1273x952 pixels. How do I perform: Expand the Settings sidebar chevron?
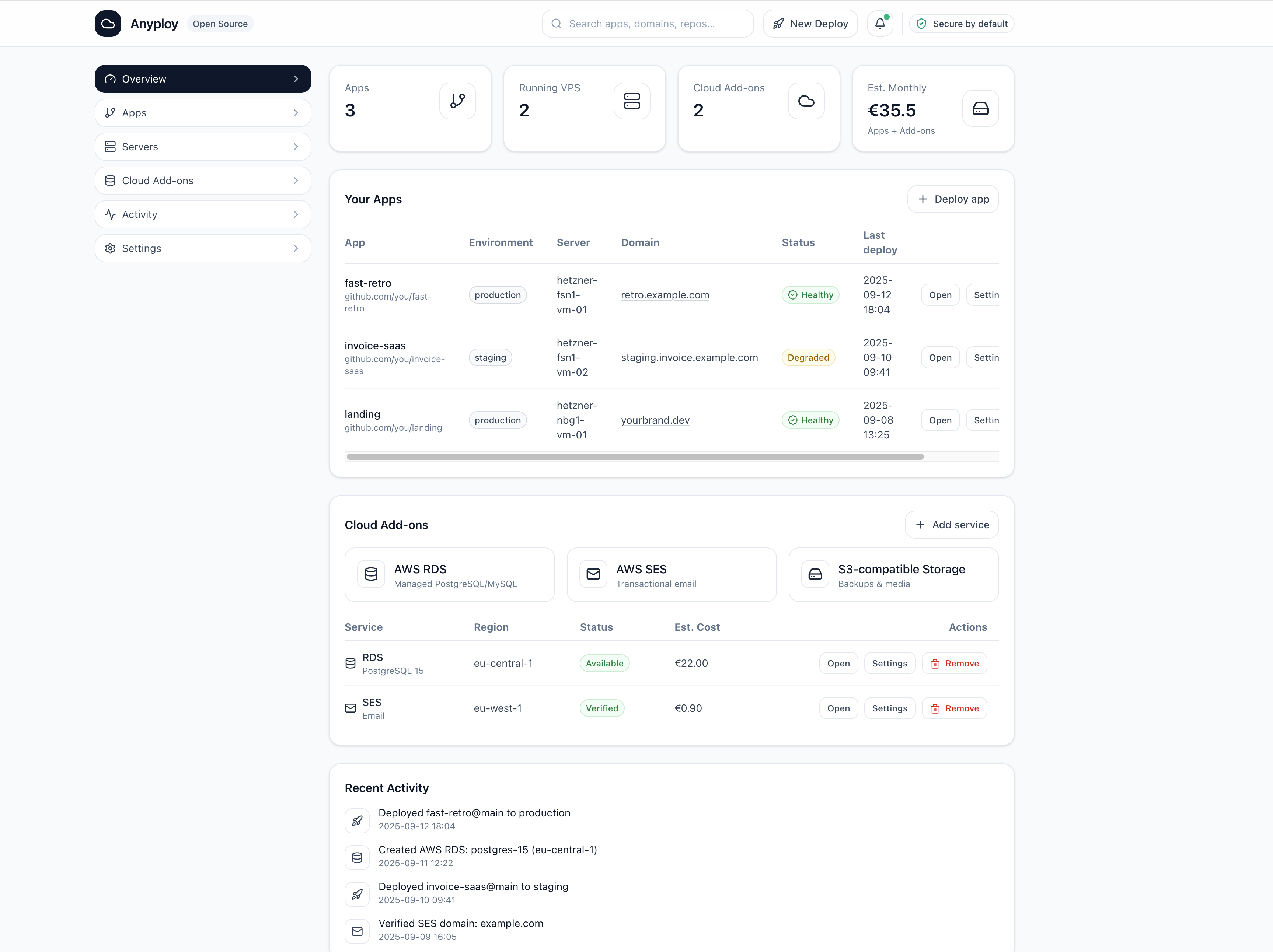click(296, 248)
